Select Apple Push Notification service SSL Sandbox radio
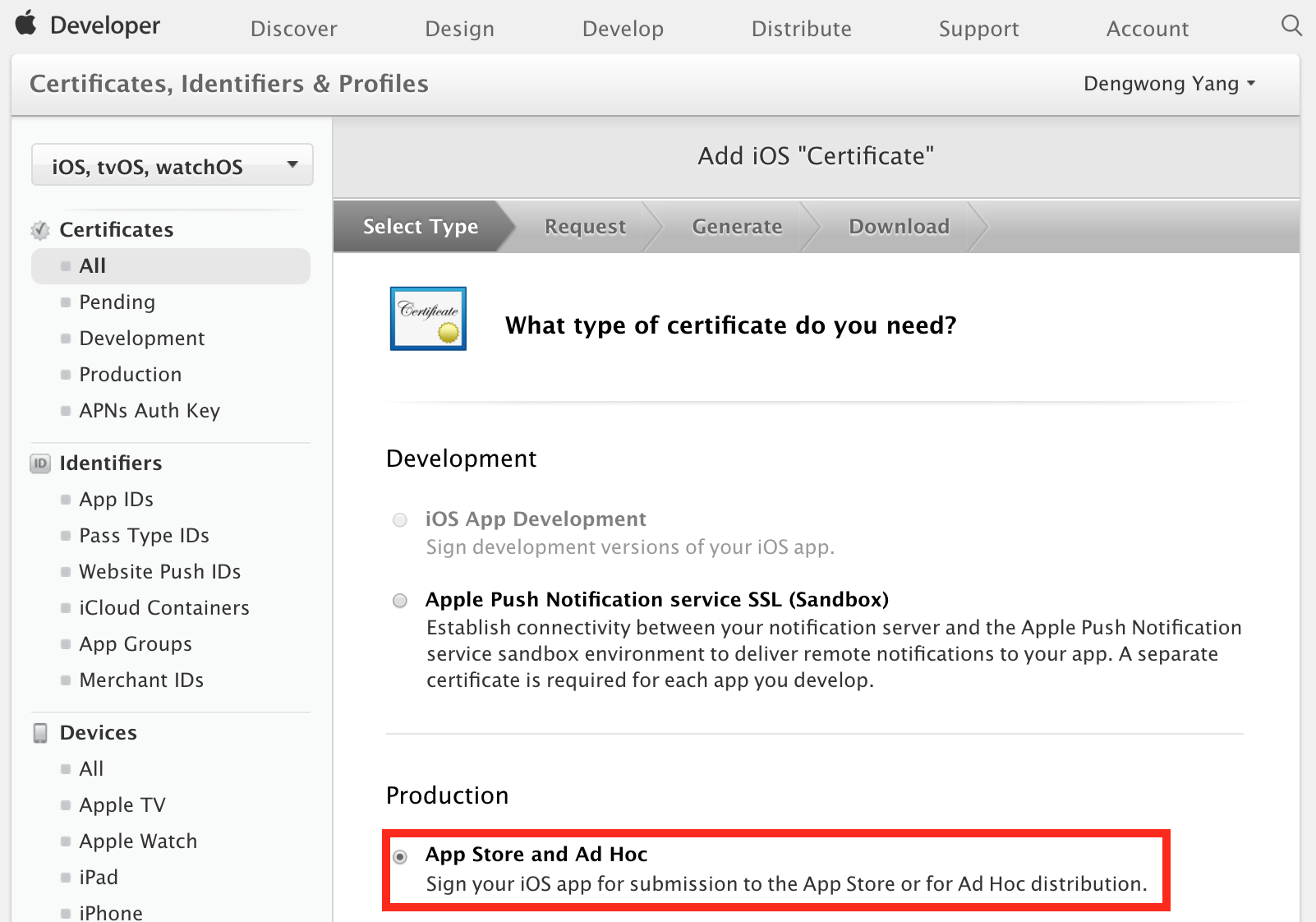Screen dimensions: 1316x922 (x=400, y=601)
